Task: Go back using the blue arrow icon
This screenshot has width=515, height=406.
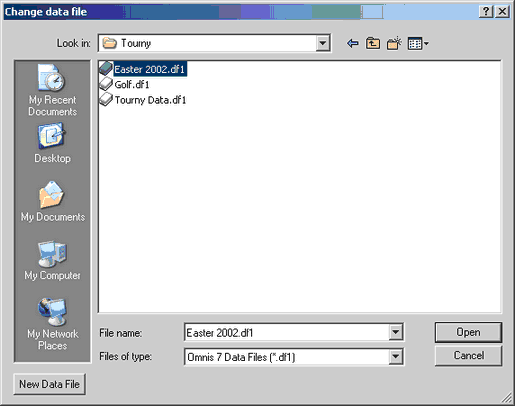Action: (353, 43)
